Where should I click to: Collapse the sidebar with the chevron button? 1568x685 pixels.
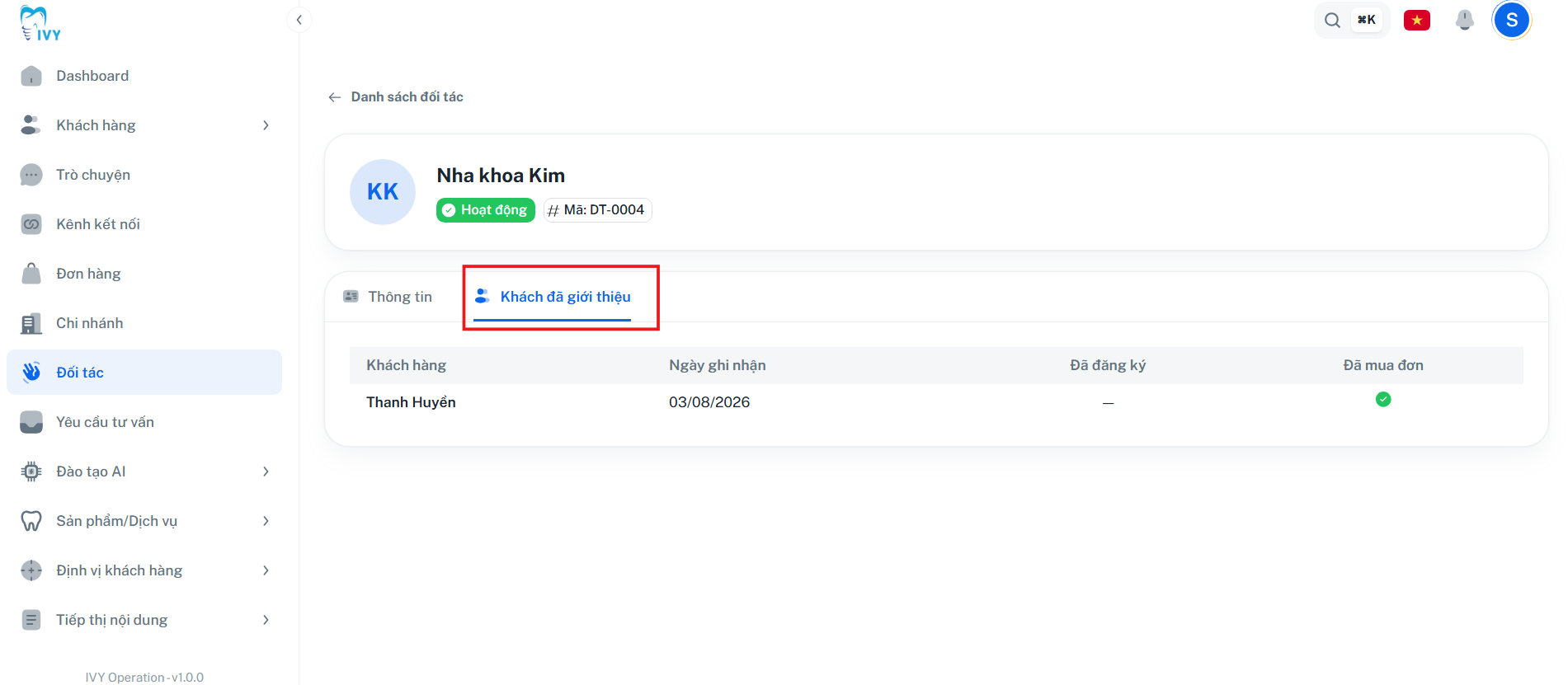point(299,20)
